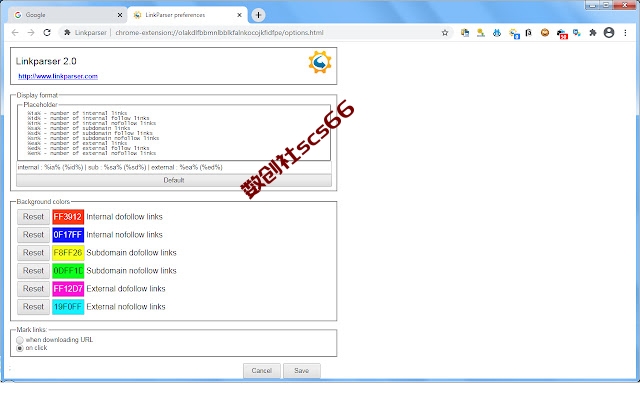Click the 'External nofollow links' label

[126, 307]
